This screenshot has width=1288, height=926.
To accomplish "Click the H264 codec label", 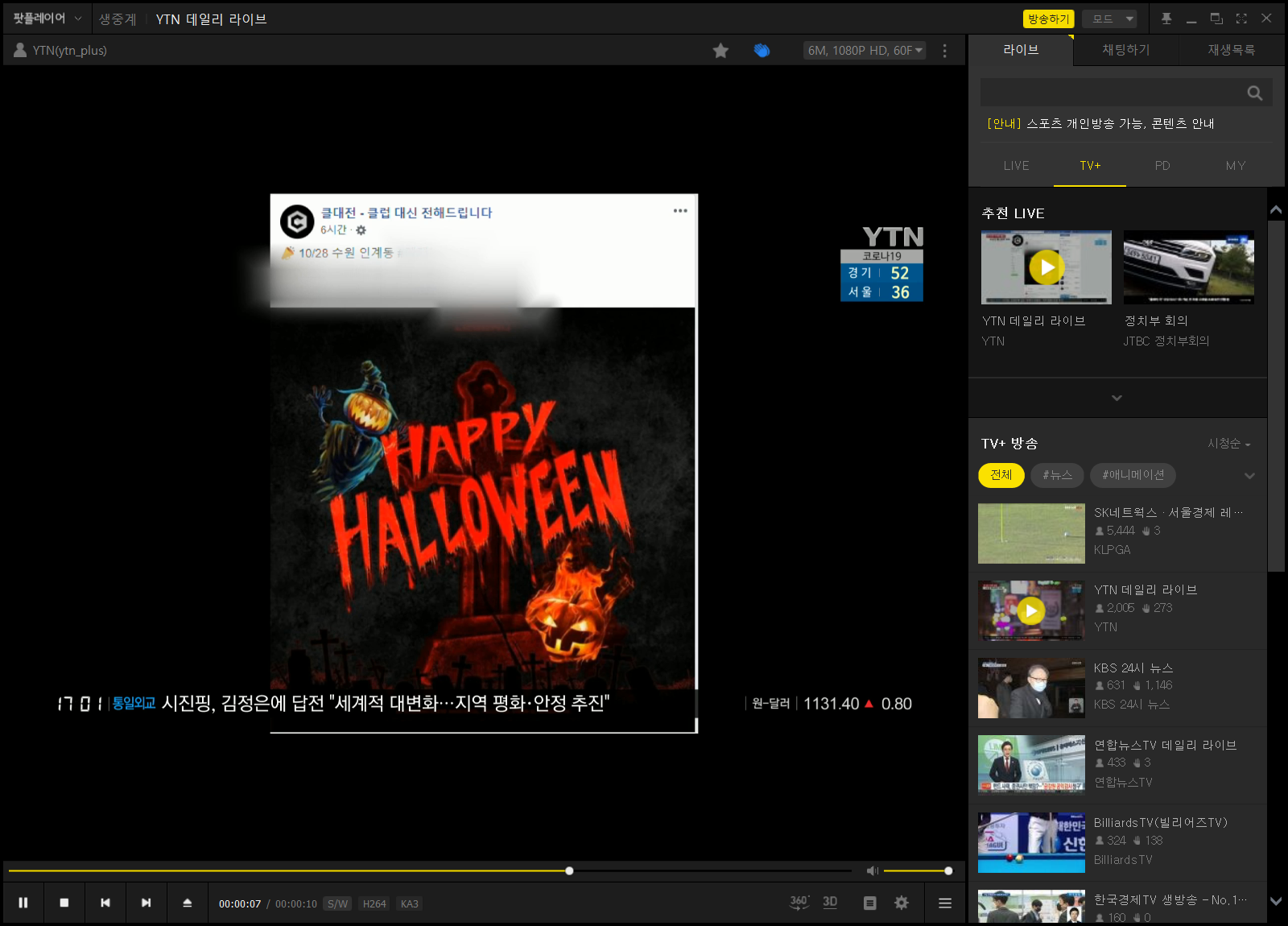I will pyautogui.click(x=374, y=903).
